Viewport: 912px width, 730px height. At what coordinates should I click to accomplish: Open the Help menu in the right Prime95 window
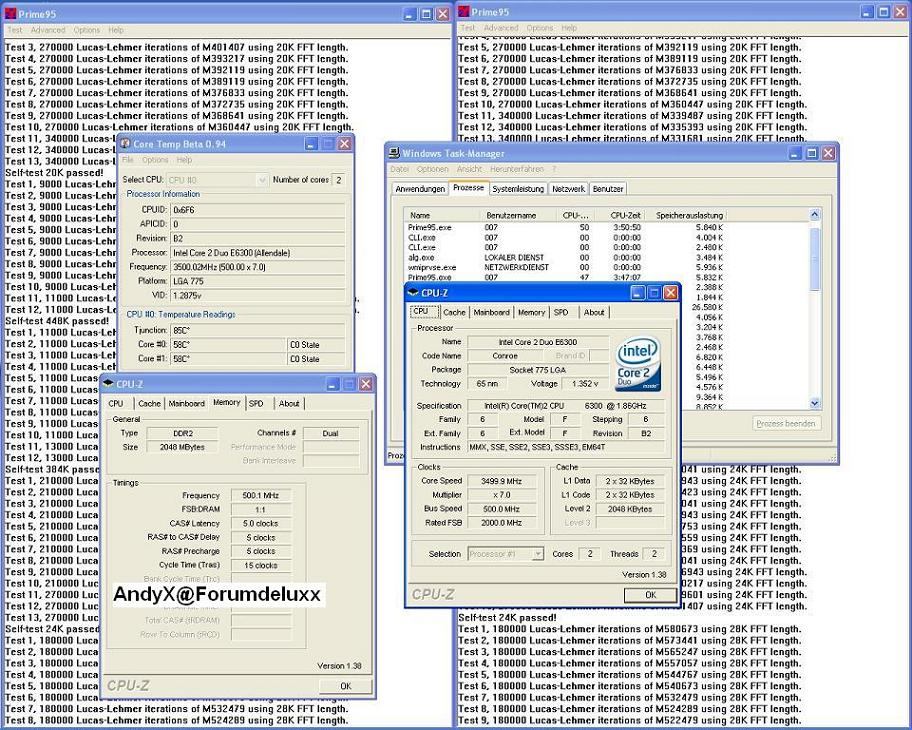[x=569, y=27]
